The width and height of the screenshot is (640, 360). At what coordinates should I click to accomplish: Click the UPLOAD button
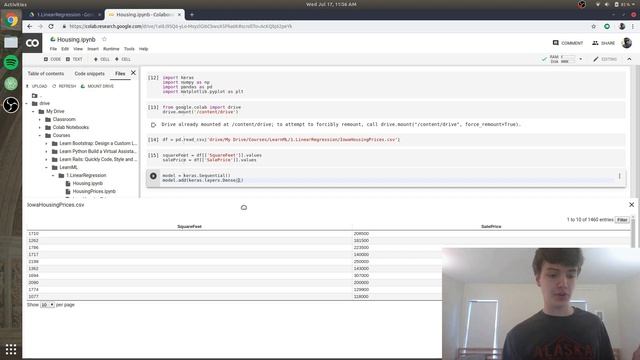point(36,87)
